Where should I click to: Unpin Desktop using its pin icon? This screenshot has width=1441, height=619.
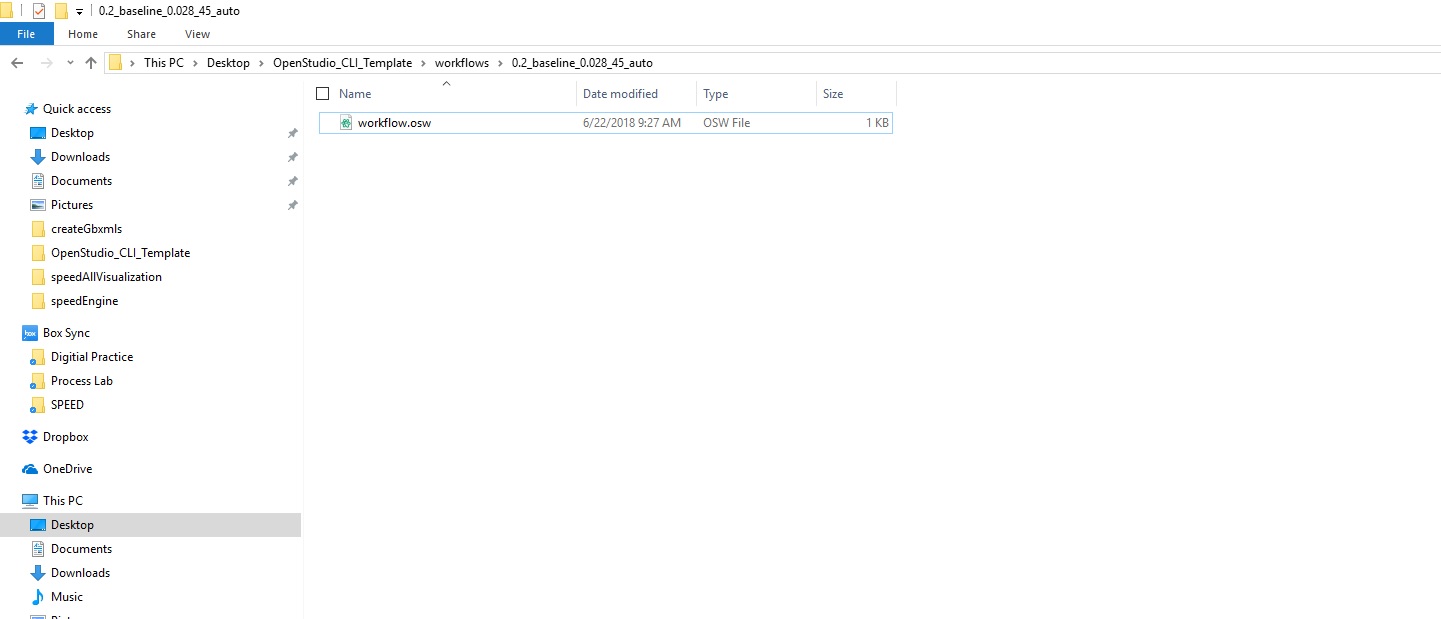click(x=292, y=133)
